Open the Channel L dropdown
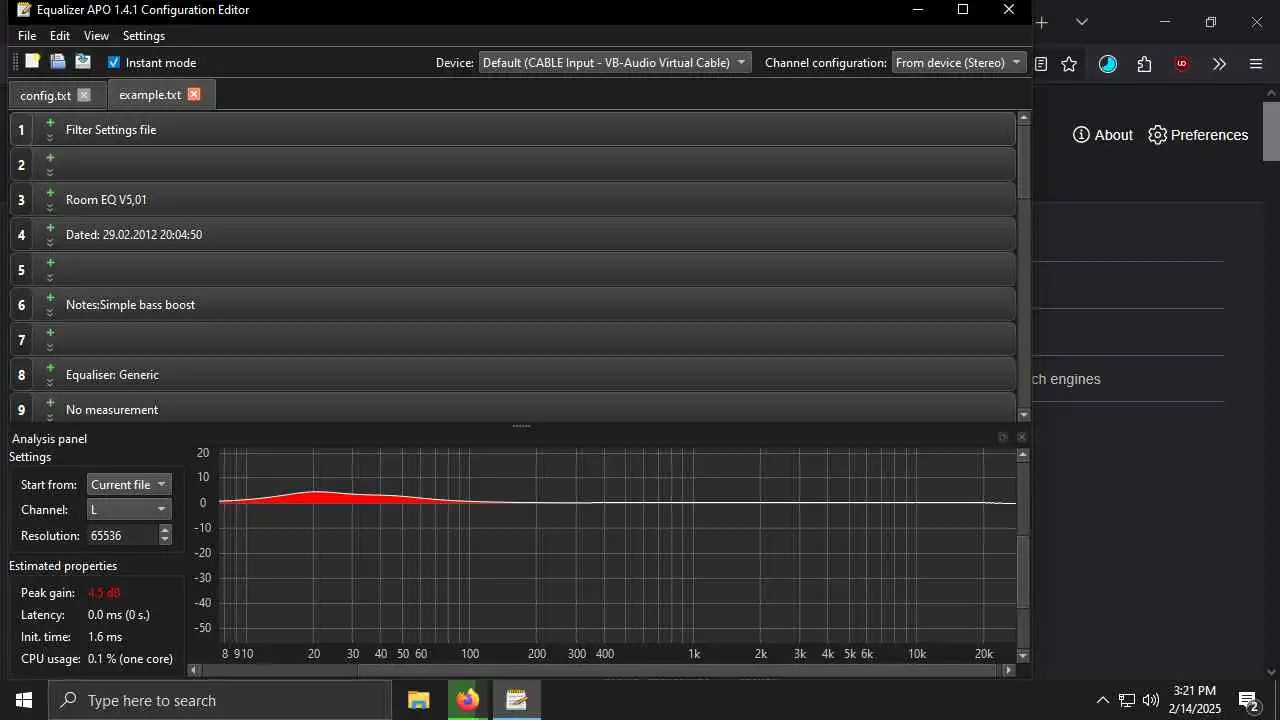Screen dimensions: 1280x720 point(129,509)
